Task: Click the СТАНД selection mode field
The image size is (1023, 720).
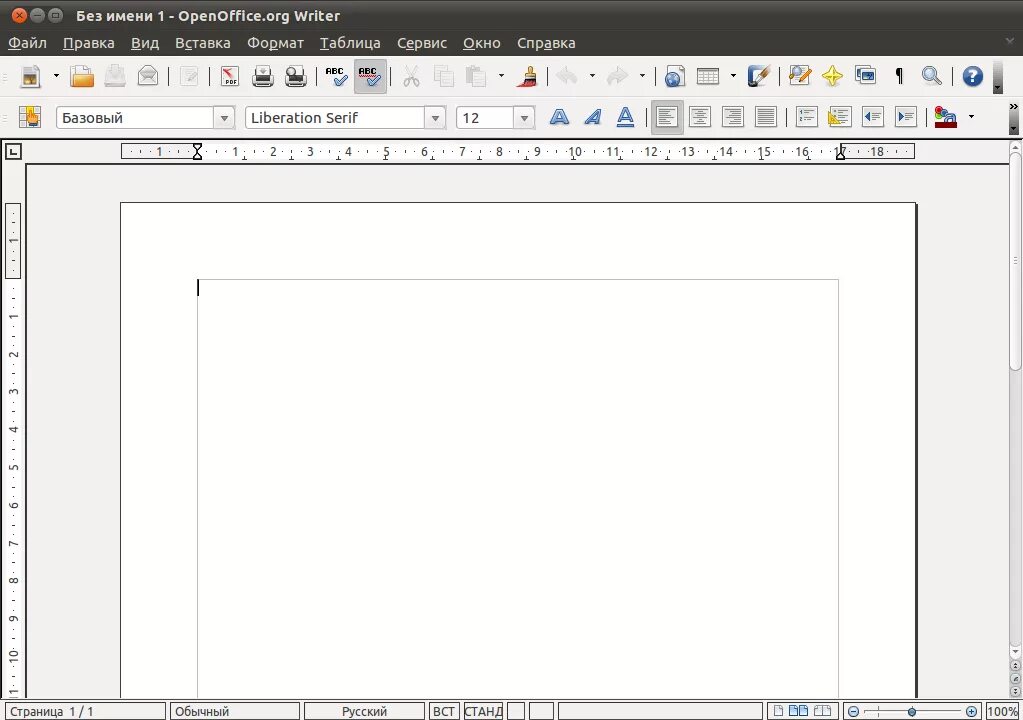Action: (483, 712)
